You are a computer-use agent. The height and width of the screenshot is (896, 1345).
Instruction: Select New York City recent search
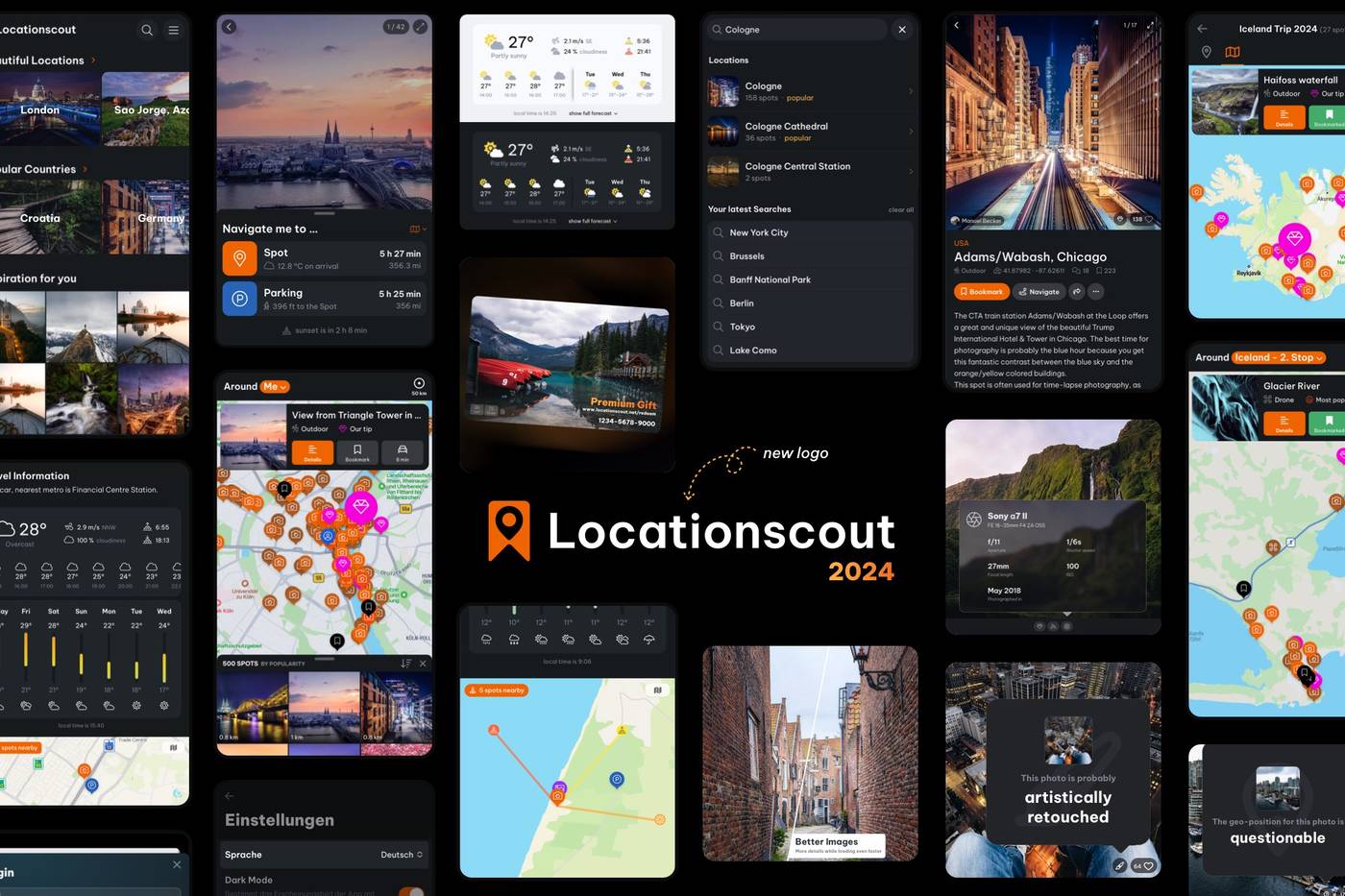pyautogui.click(x=811, y=232)
